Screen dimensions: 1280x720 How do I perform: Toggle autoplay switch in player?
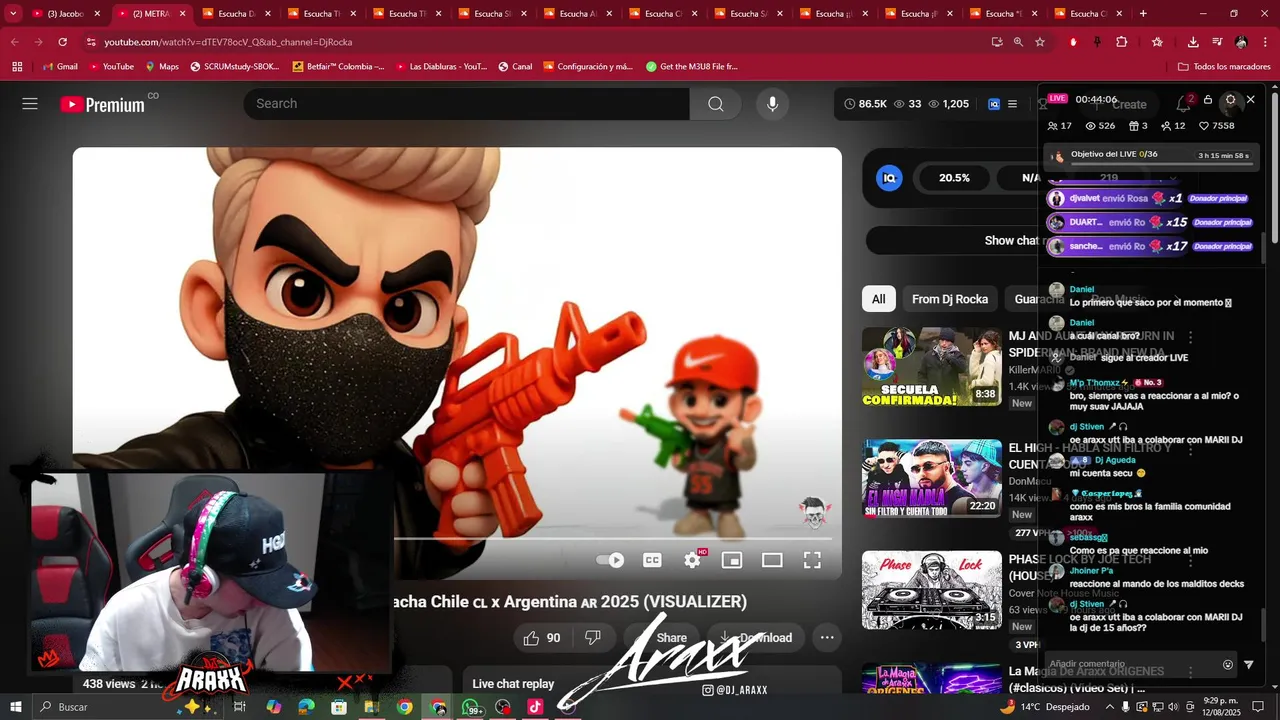point(611,560)
